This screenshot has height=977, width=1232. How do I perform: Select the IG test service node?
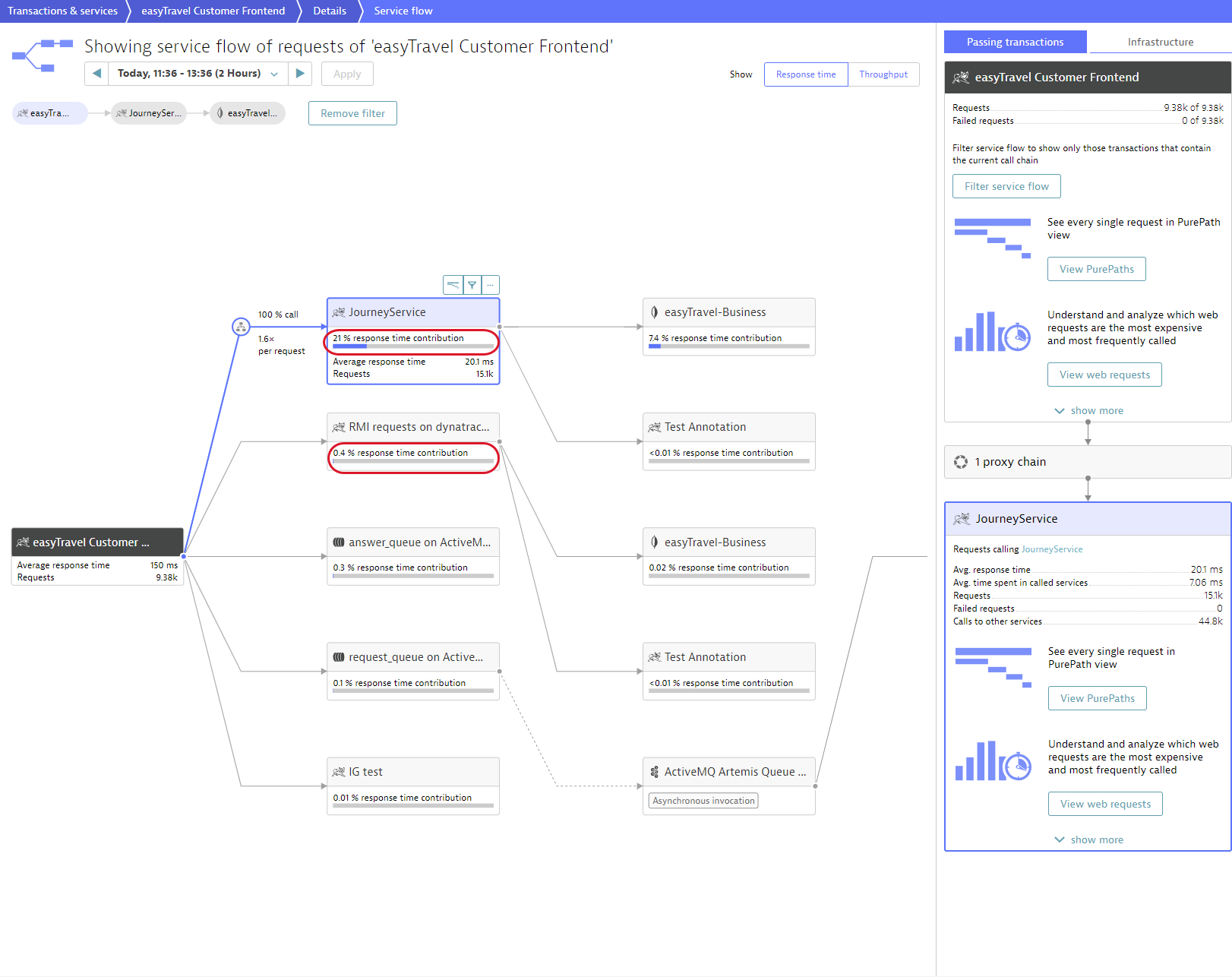413,786
